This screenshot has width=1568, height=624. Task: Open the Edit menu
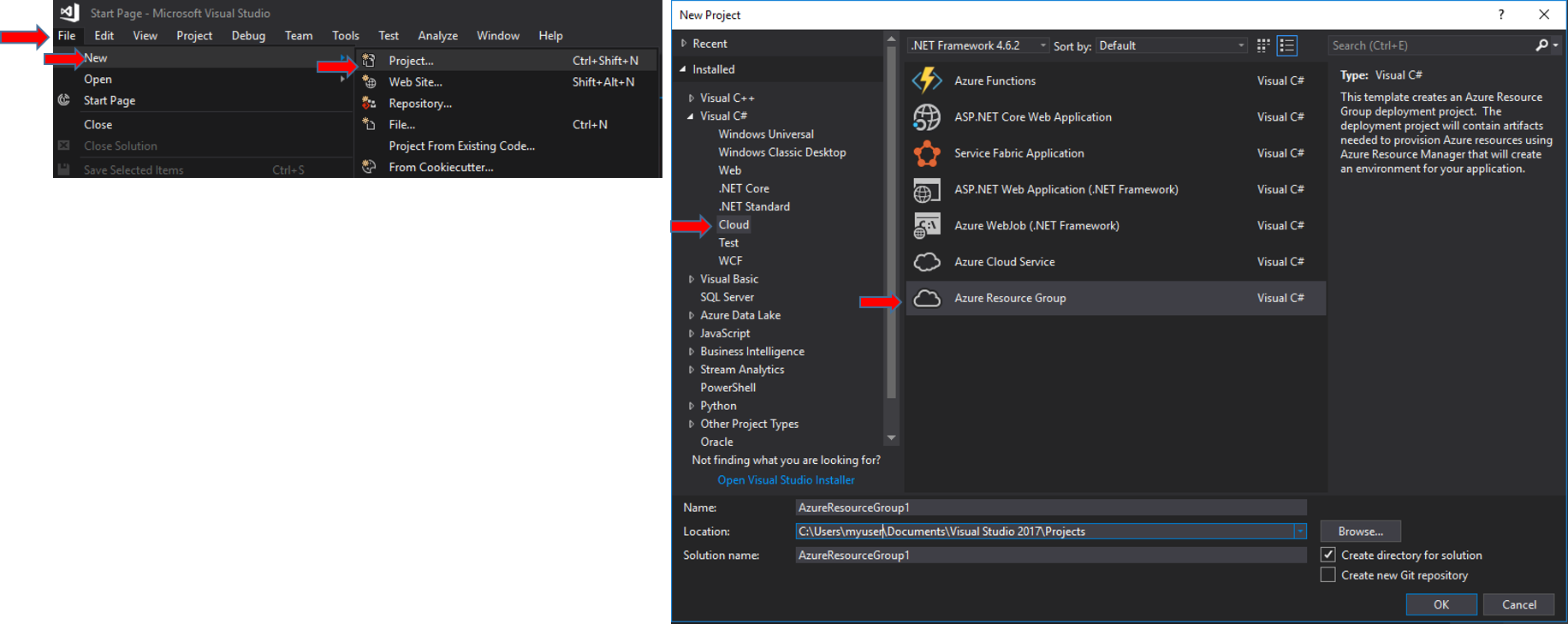pos(104,35)
